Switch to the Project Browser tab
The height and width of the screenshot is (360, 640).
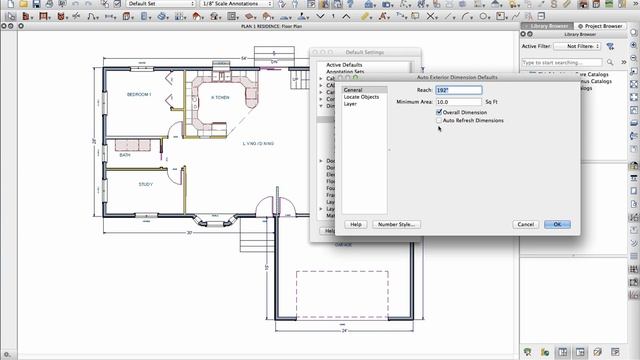(x=600, y=26)
